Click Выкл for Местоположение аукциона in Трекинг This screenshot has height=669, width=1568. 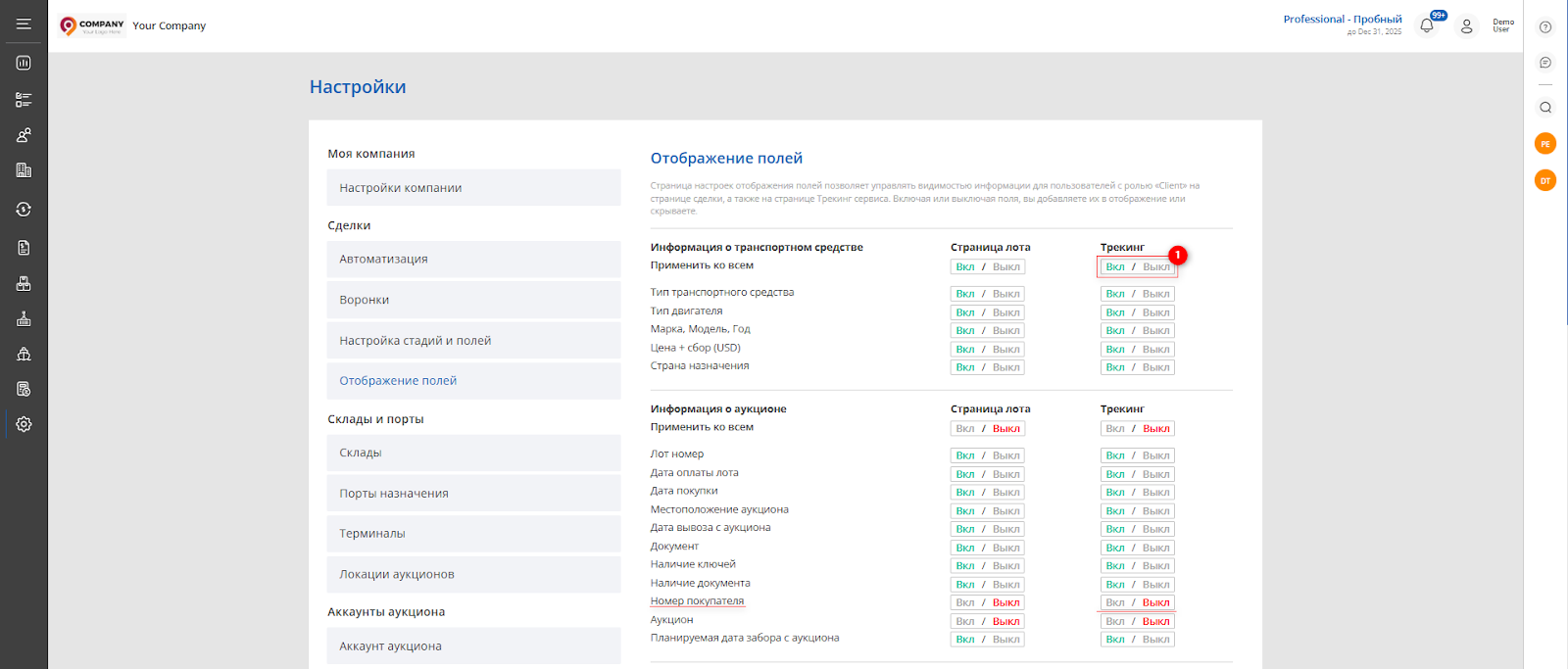click(1156, 510)
